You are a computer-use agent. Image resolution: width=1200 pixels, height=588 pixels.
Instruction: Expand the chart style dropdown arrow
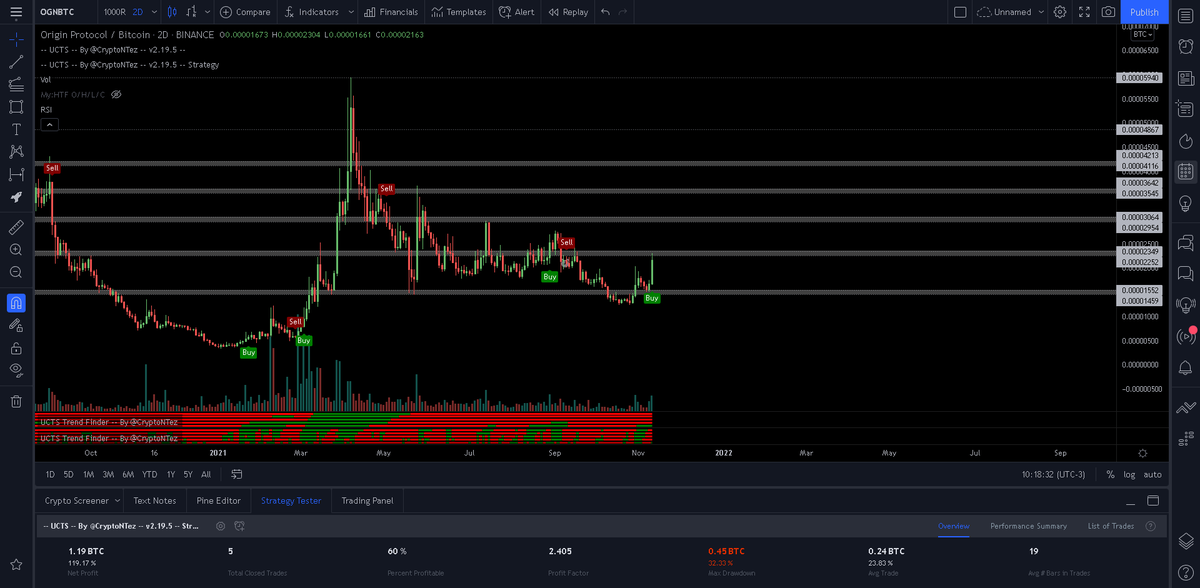207,12
